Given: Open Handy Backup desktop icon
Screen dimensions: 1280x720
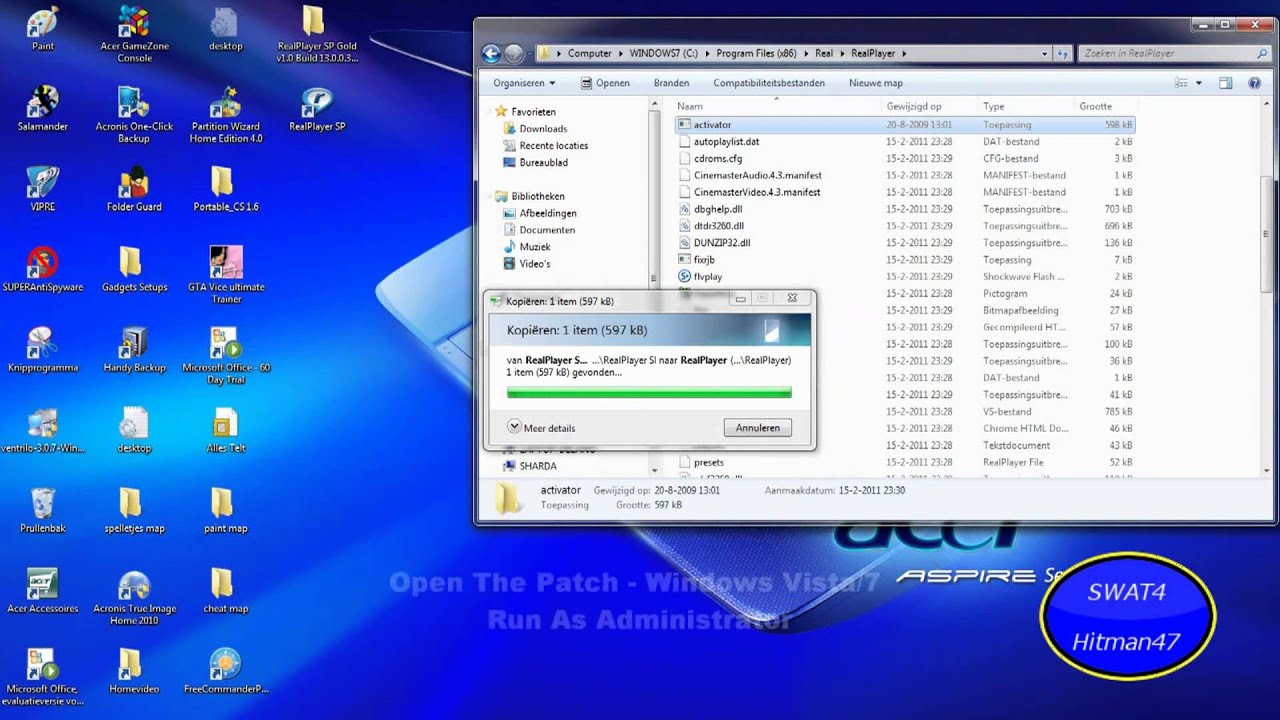Looking at the screenshot, I should point(134,350).
